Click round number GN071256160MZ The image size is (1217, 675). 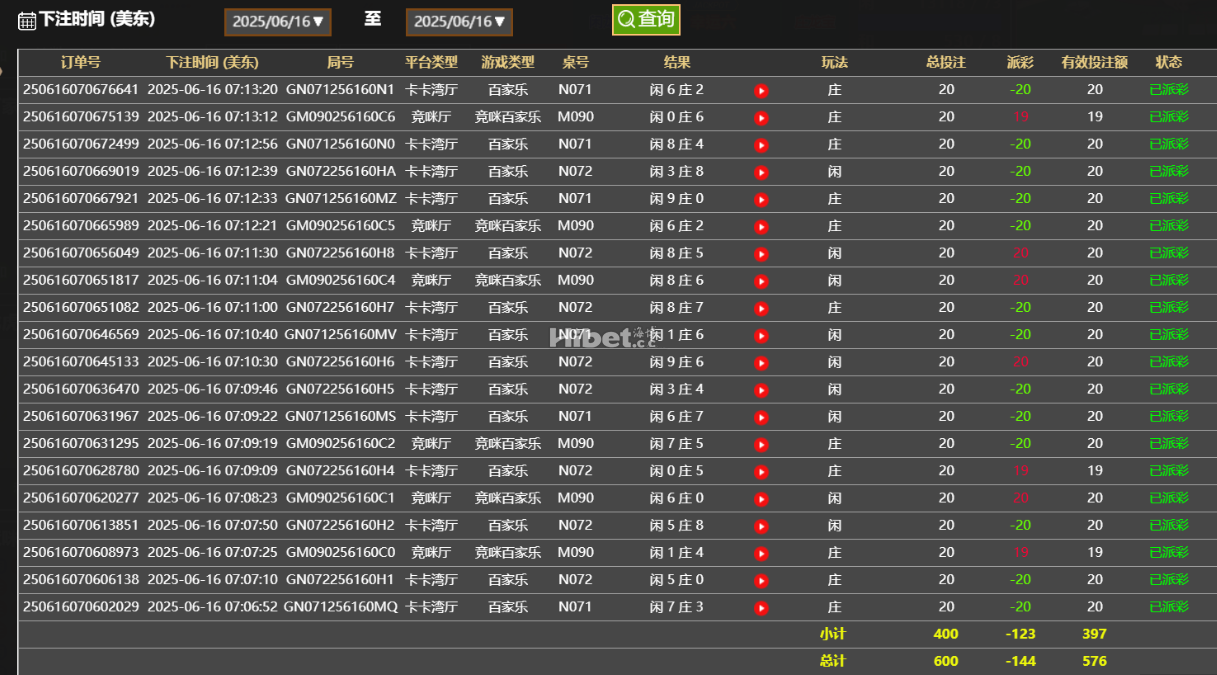coord(340,198)
